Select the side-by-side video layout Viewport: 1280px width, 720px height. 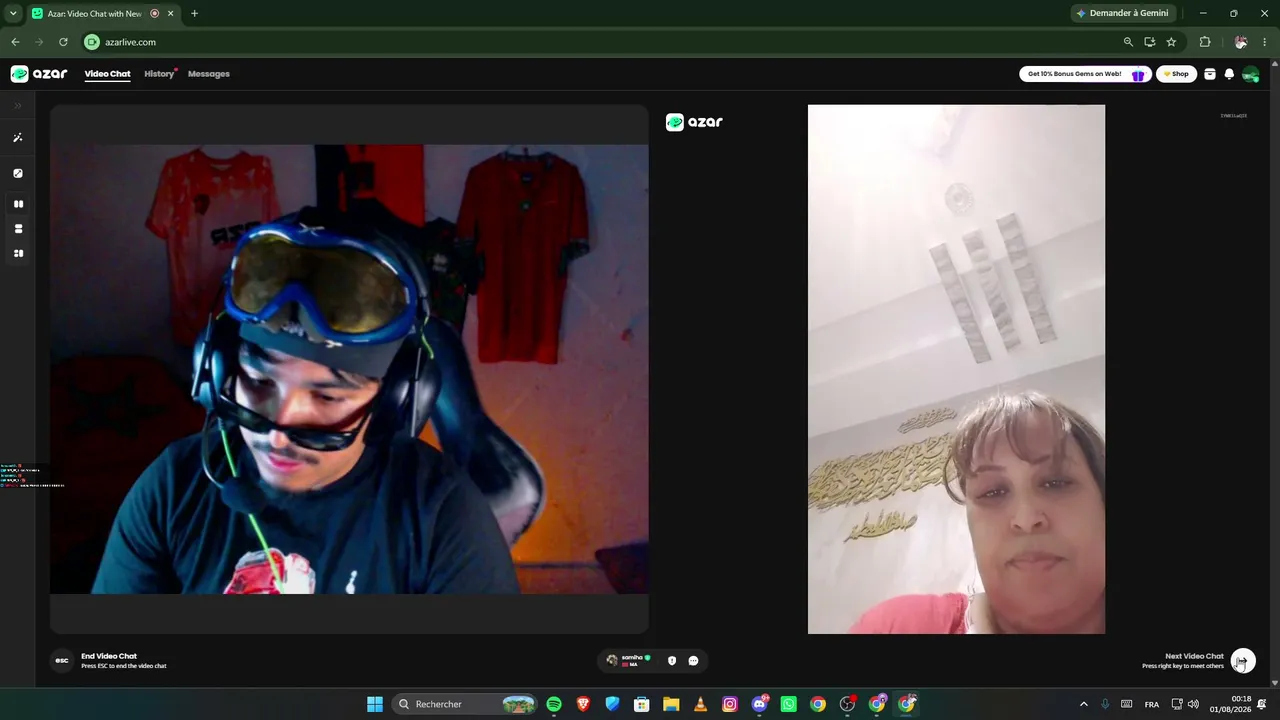click(18, 204)
